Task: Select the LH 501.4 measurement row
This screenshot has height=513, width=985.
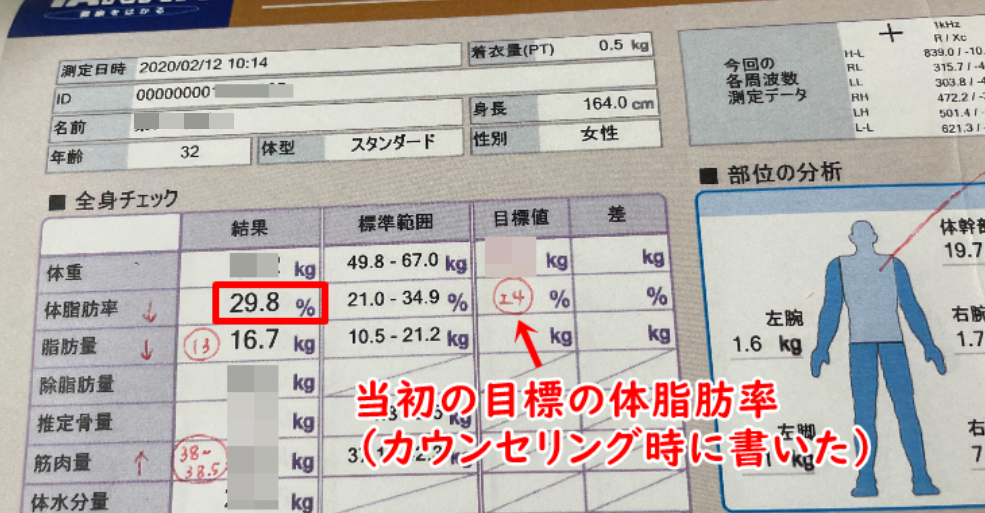Action: pyautogui.click(x=918, y=112)
